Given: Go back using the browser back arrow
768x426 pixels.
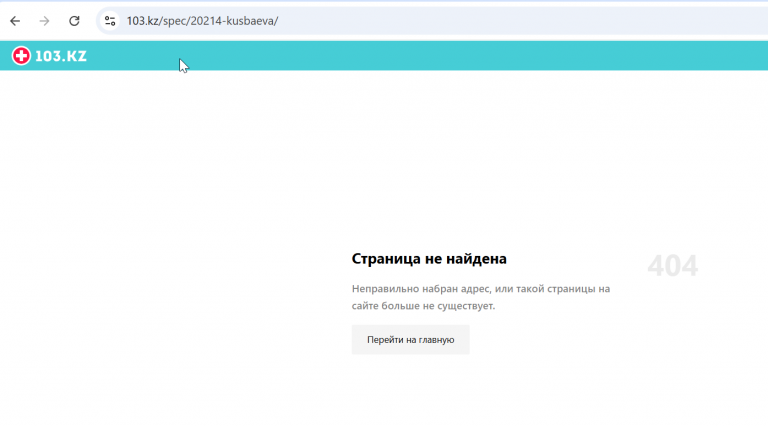Looking at the screenshot, I should (15, 21).
